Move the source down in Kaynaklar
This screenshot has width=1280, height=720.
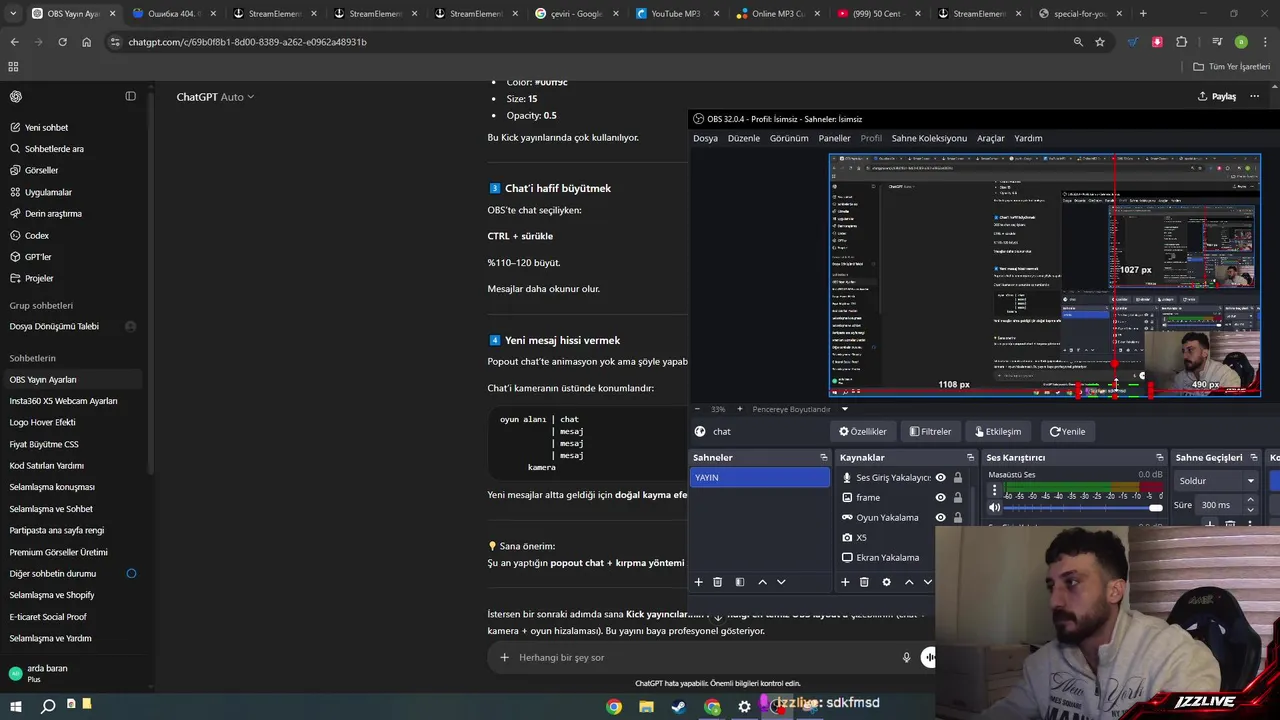pos(928,582)
